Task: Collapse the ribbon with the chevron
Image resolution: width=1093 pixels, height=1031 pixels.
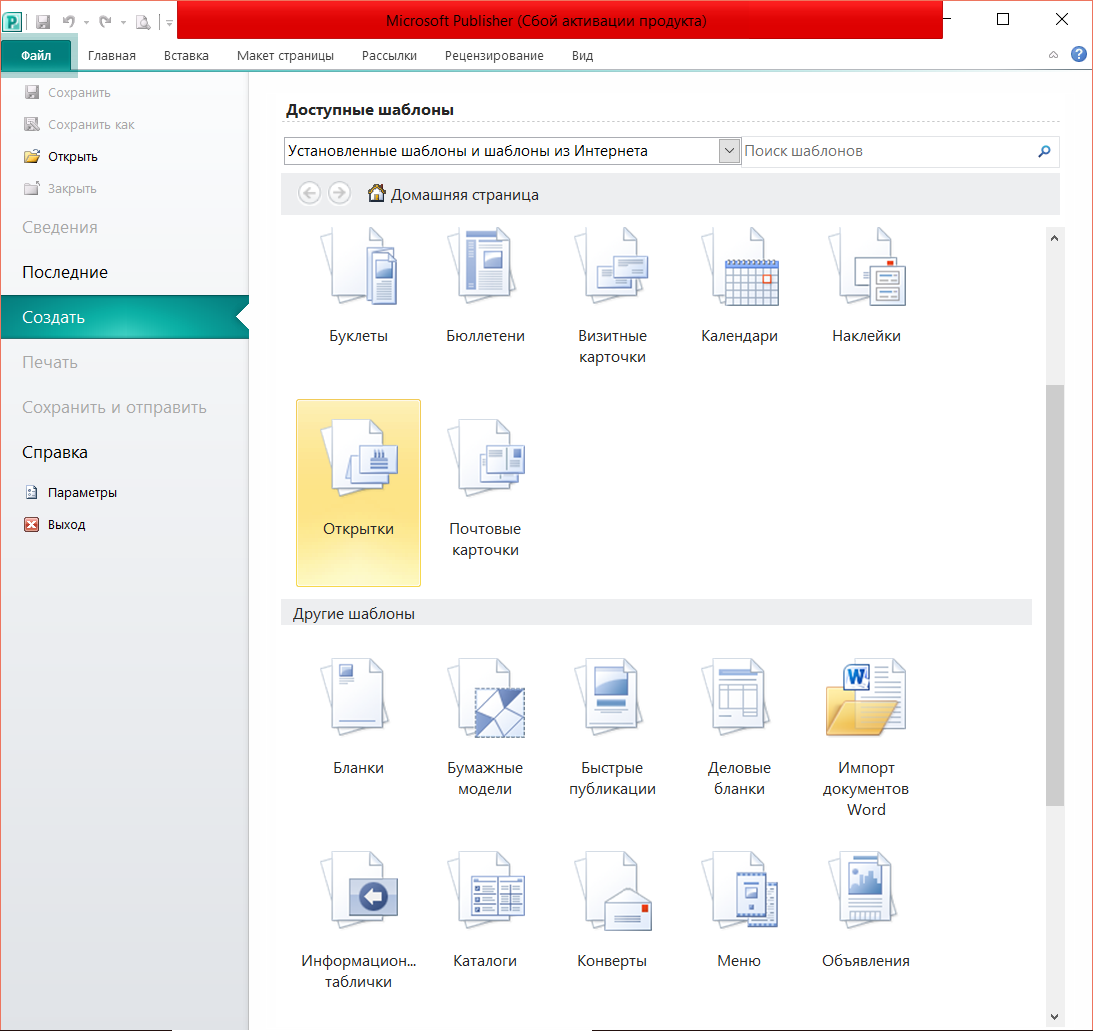Action: click(1053, 55)
